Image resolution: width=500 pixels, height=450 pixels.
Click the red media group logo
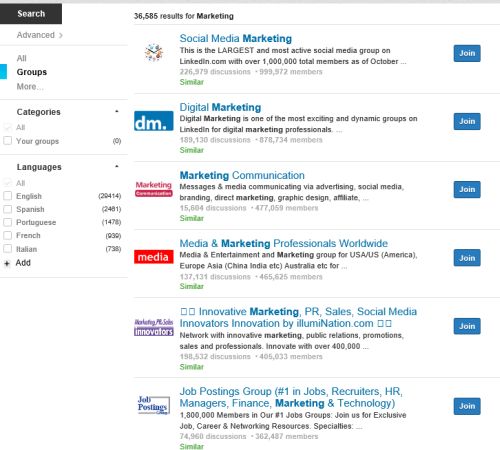[154, 257]
